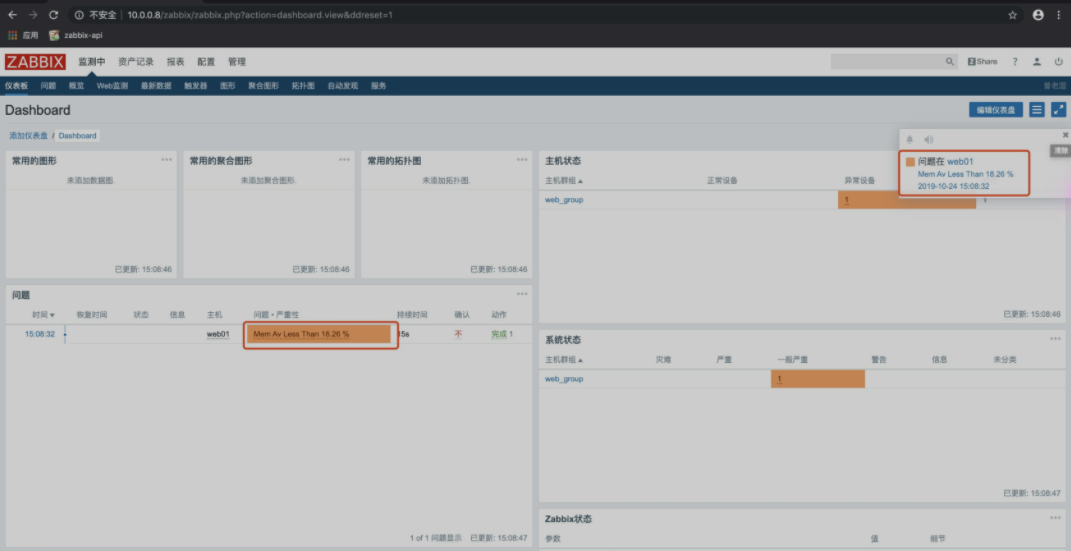1071x551 pixels.
Task: Click Dashboard breadcrumb link
Action: [77, 136]
